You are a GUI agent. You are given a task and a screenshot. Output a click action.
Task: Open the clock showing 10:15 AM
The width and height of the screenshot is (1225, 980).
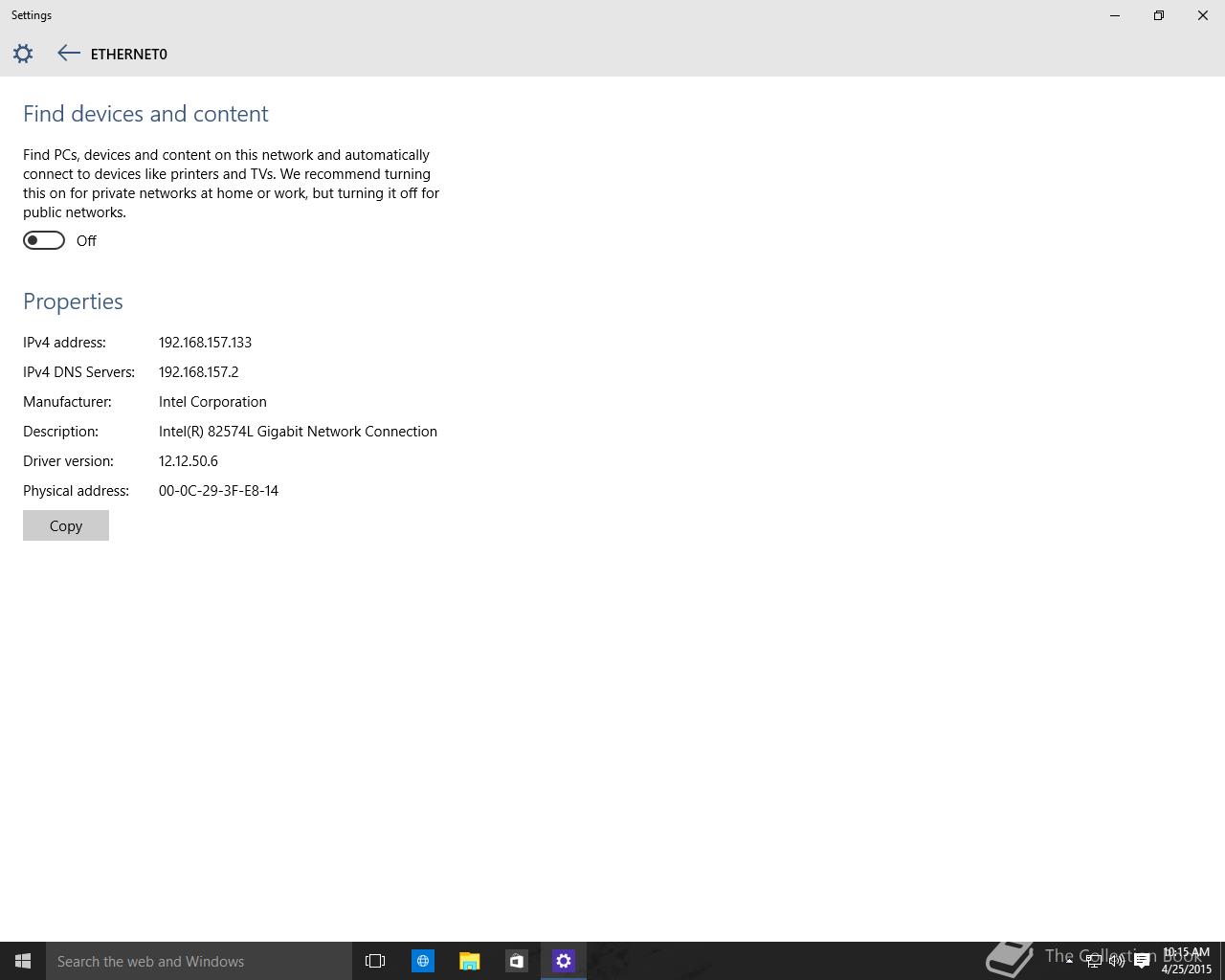coord(1186,961)
